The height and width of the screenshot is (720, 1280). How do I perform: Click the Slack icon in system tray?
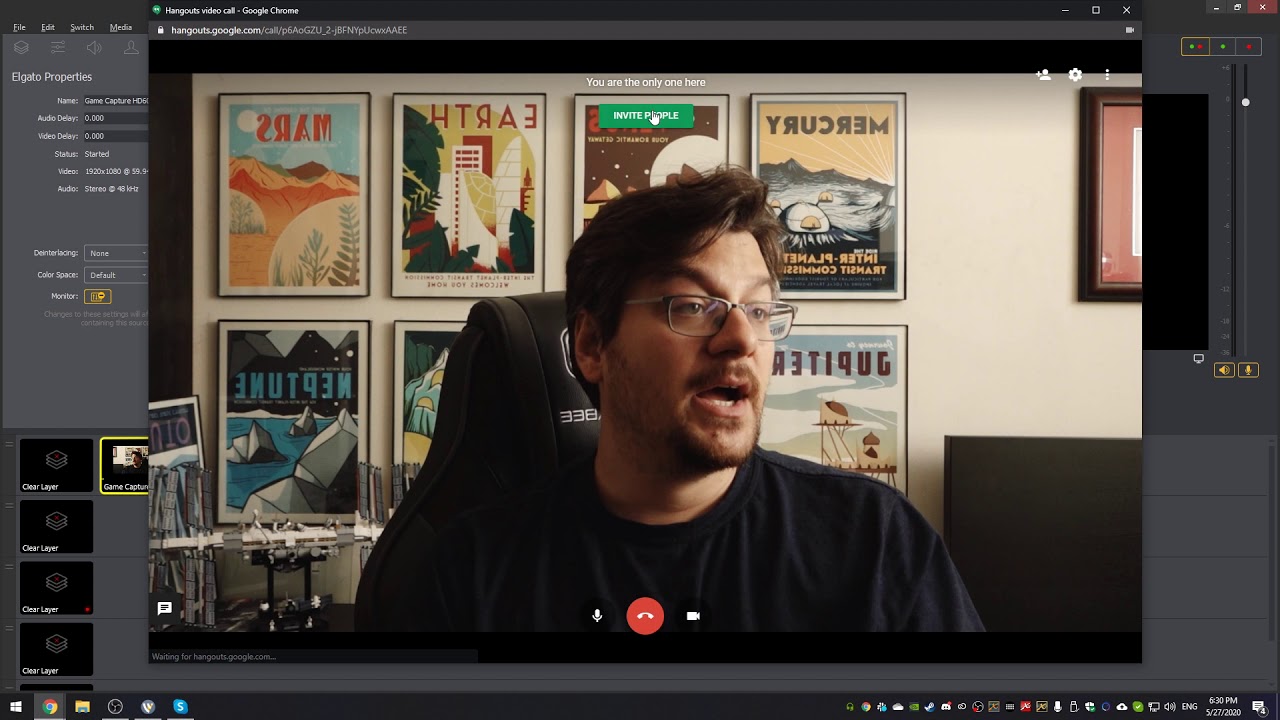[x=882, y=707]
